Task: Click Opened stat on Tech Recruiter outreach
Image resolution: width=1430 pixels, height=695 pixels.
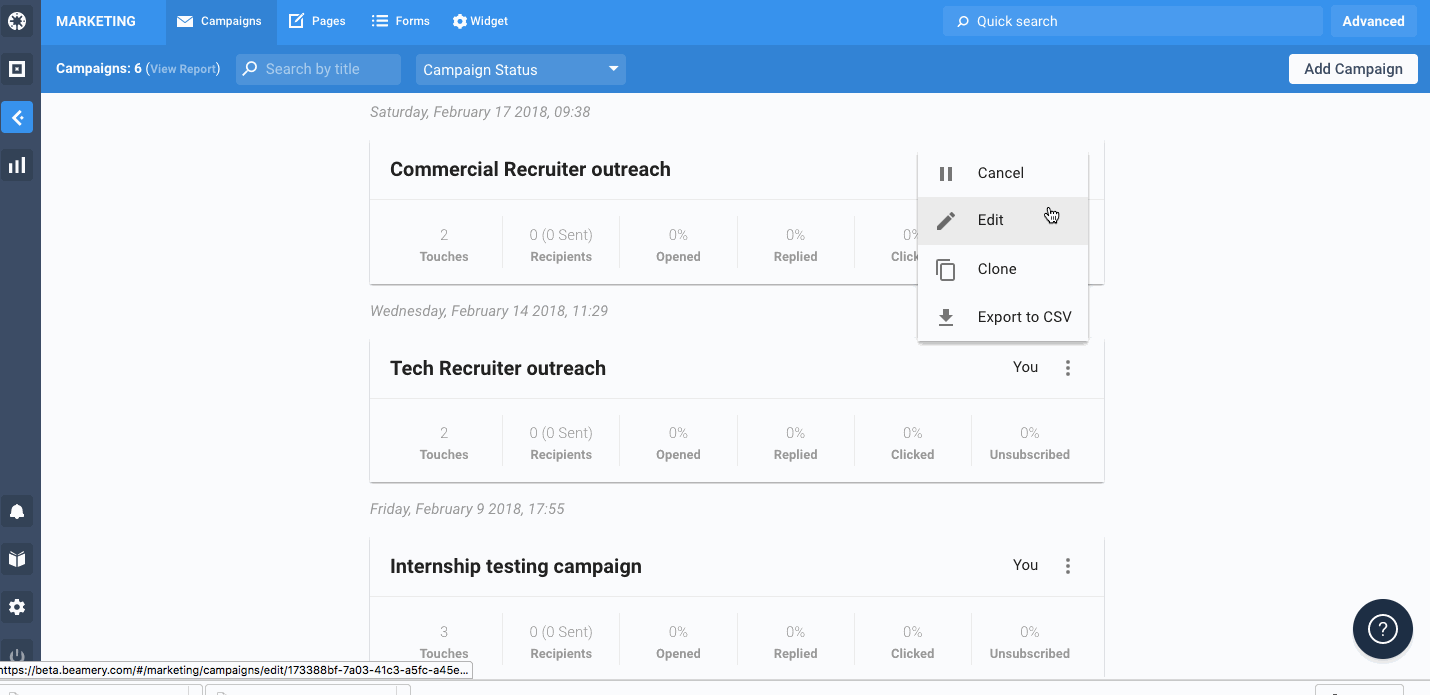Action: coord(678,443)
